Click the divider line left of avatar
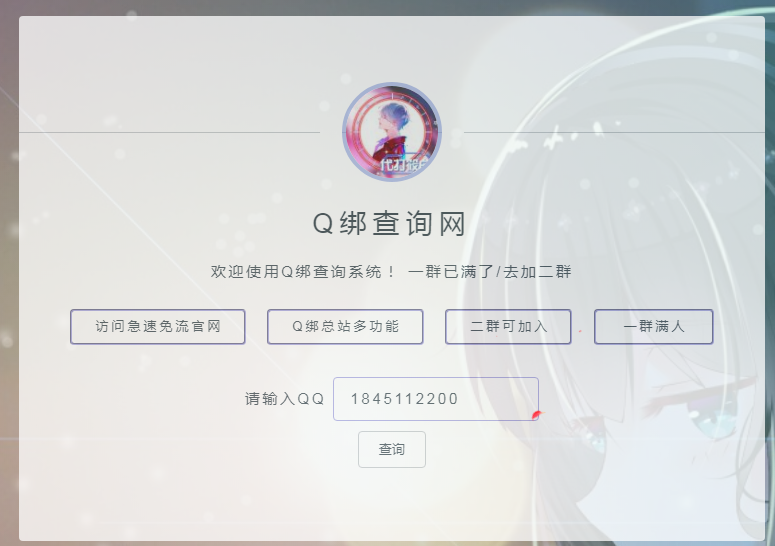The height and width of the screenshot is (546, 775). click(x=170, y=132)
